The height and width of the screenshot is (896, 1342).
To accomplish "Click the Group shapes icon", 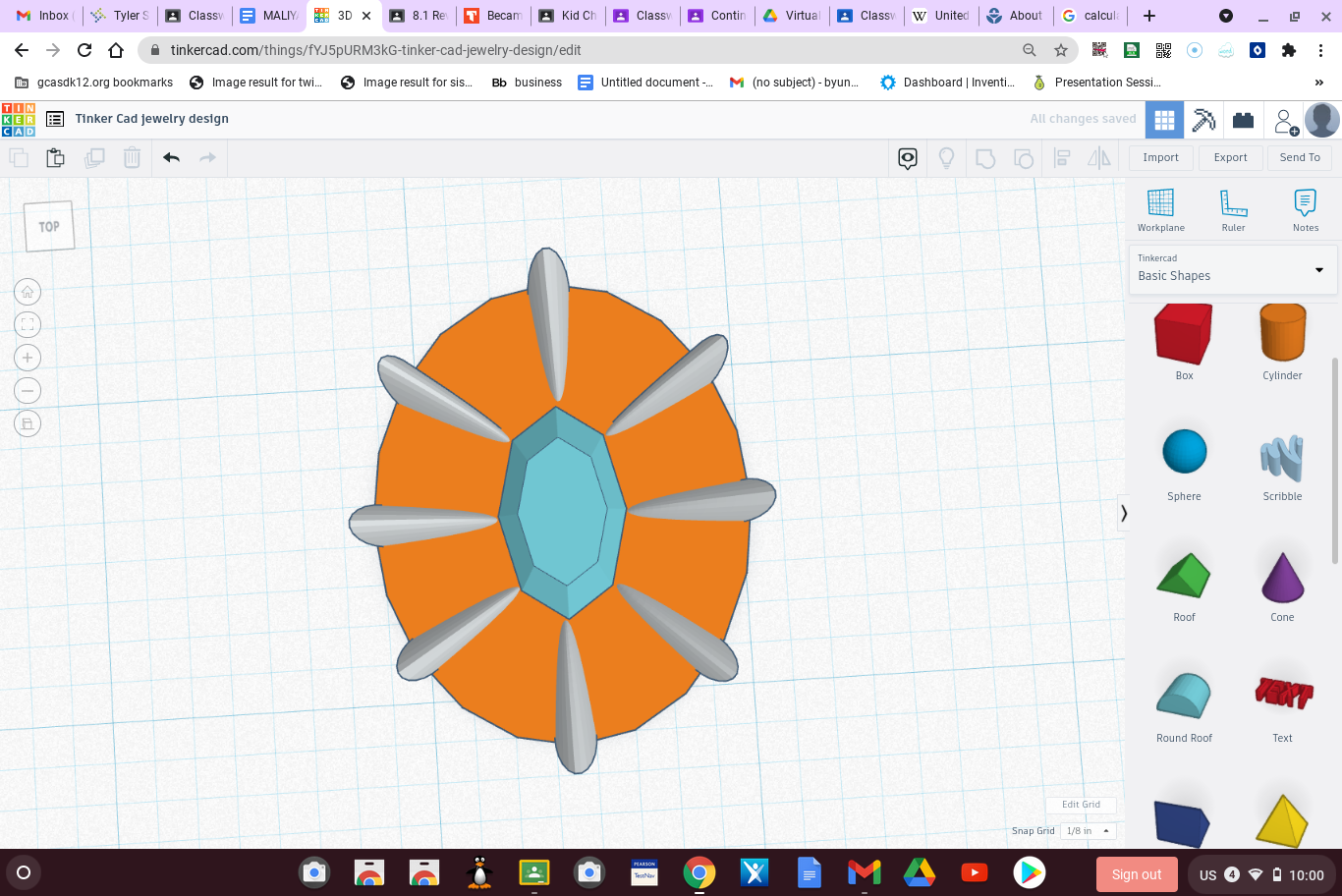I will (985, 157).
